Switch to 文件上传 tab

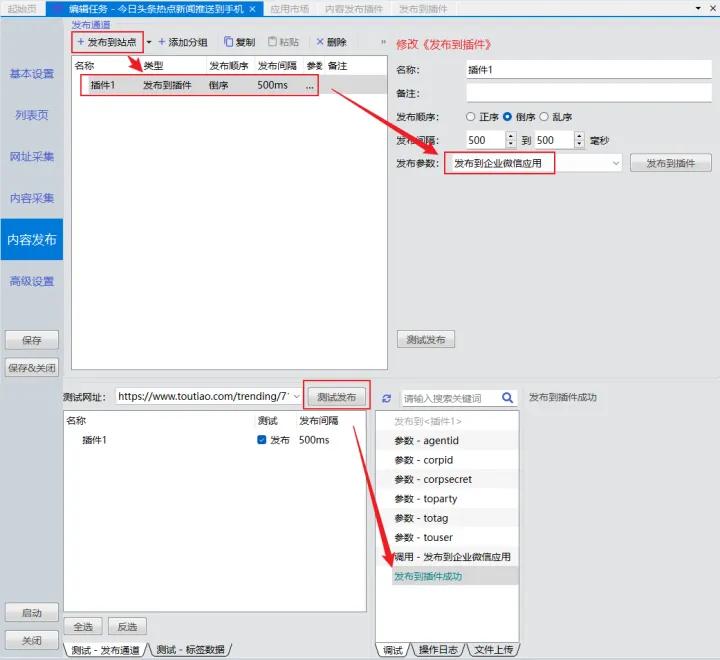coord(494,650)
